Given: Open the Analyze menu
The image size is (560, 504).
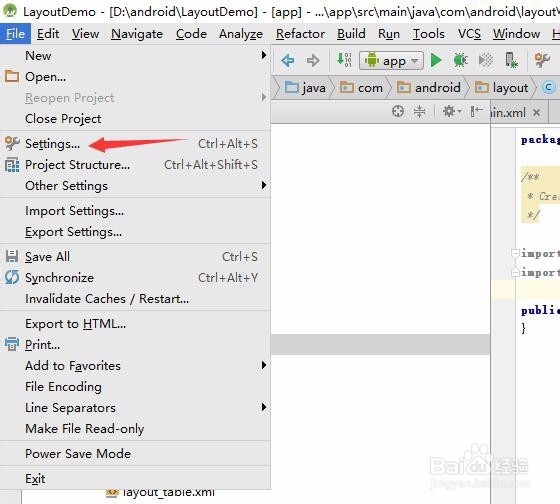Looking at the screenshot, I should (x=241, y=34).
